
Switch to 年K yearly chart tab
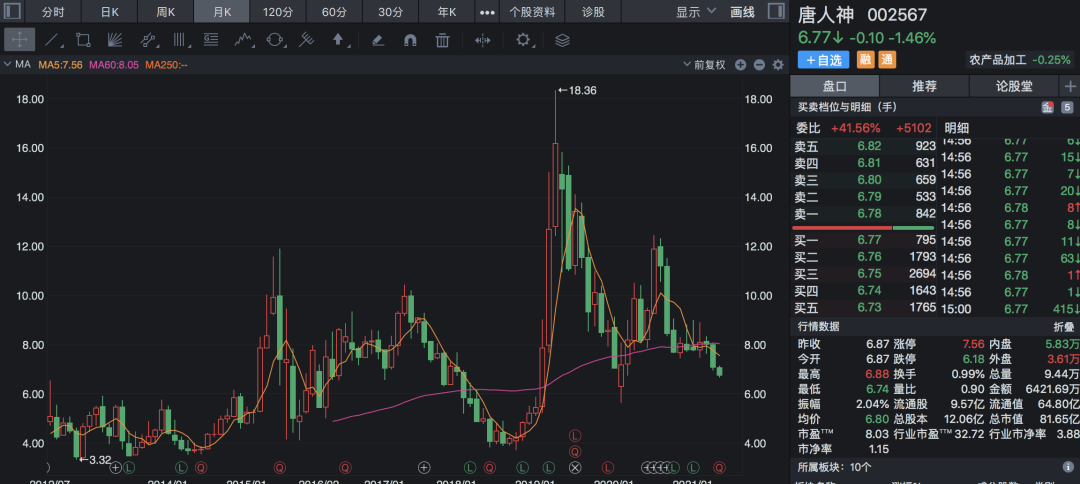tap(447, 12)
